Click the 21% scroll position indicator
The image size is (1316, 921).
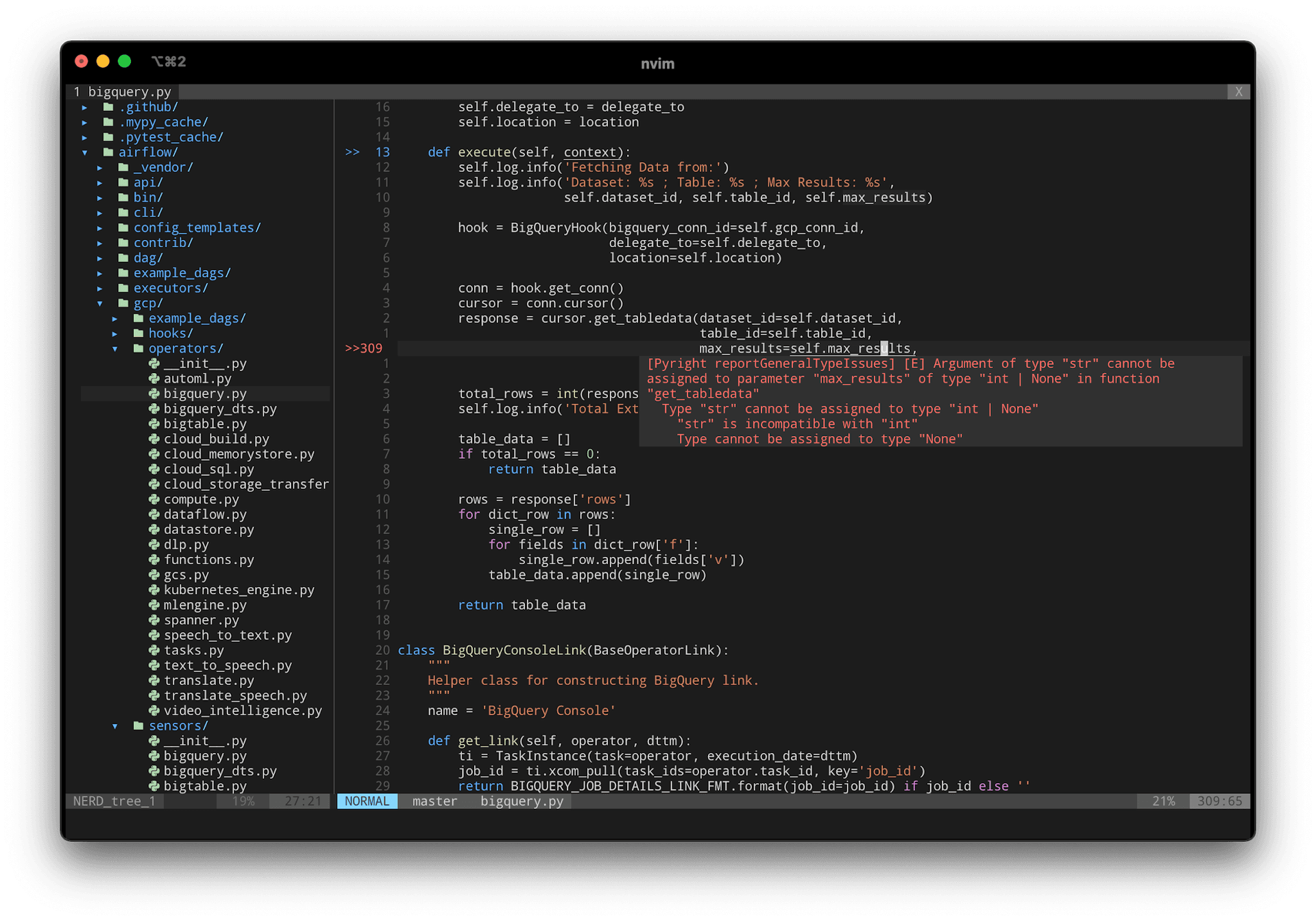1163,800
